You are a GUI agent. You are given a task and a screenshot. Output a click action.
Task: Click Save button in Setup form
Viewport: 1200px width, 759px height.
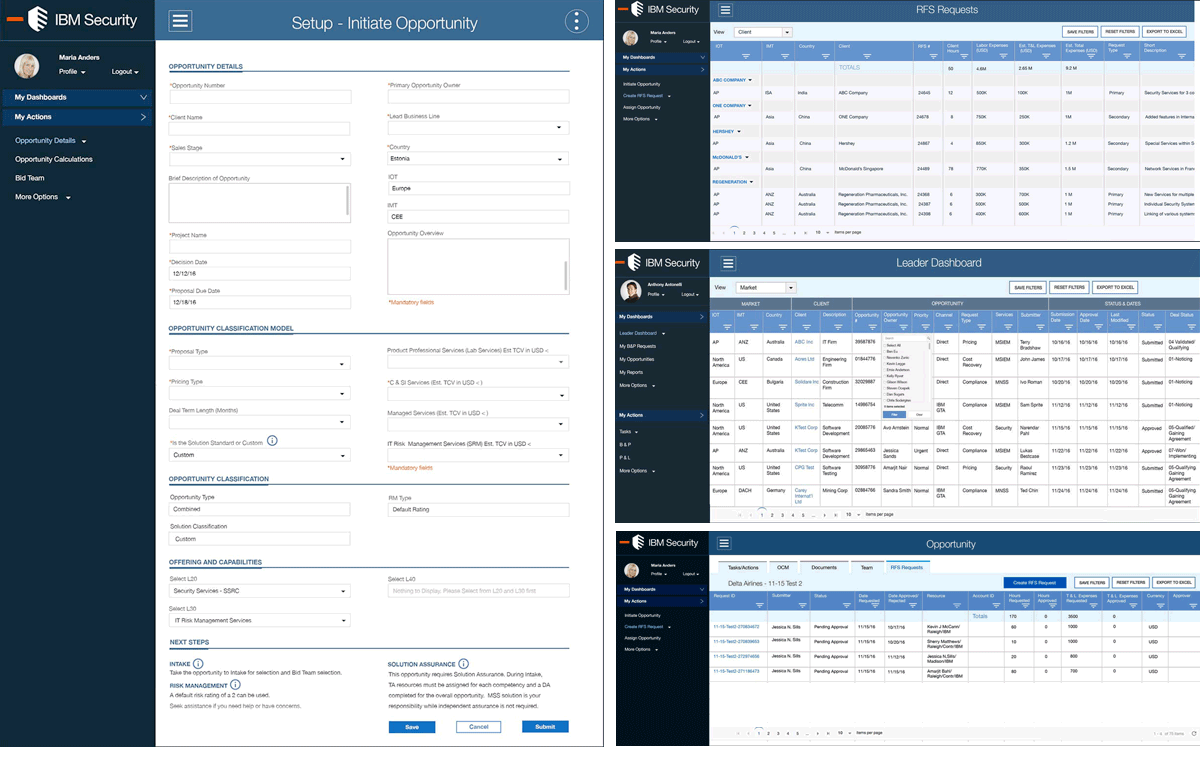click(x=412, y=727)
